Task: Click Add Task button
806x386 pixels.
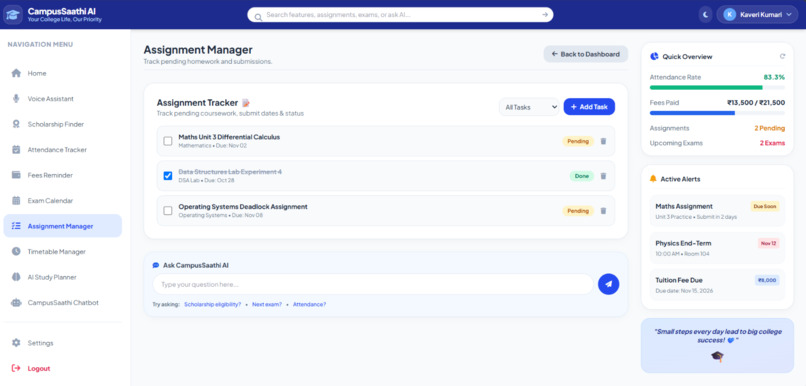Action: point(589,107)
